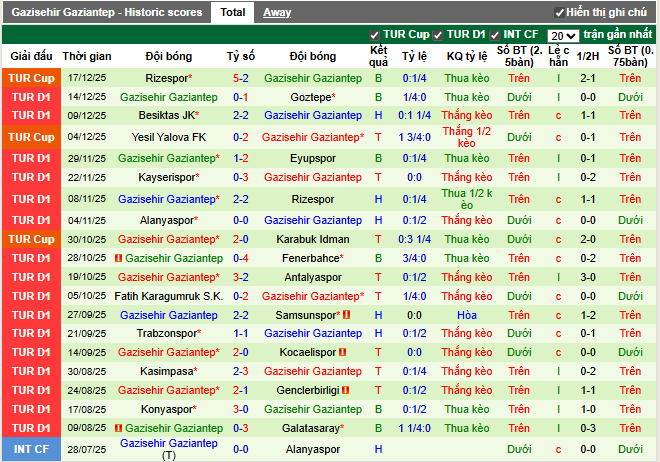Click red card icon next to Samsunspor
The image size is (660, 462).
tap(346, 314)
